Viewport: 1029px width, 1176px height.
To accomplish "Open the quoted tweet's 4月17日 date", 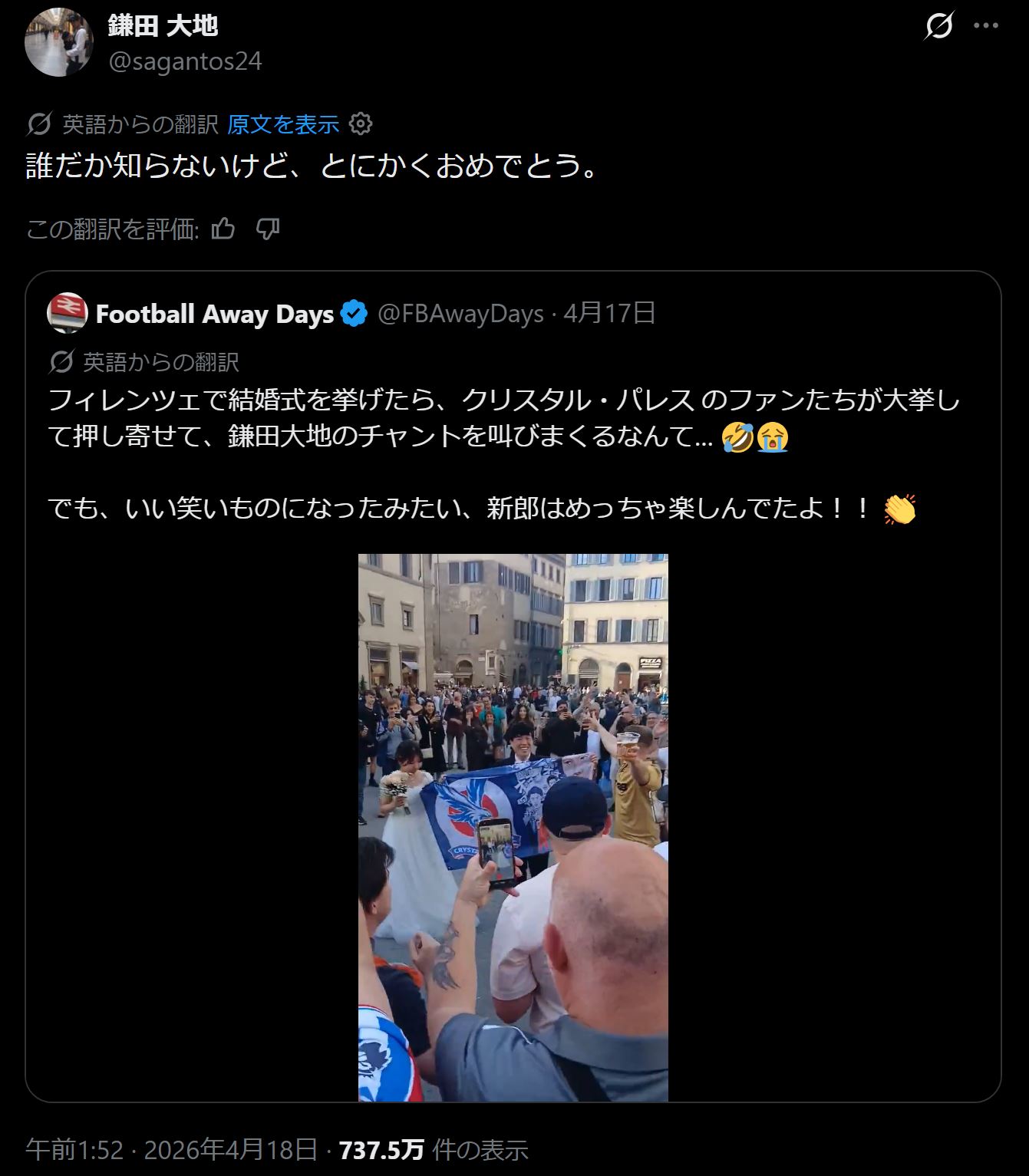I will point(610,313).
